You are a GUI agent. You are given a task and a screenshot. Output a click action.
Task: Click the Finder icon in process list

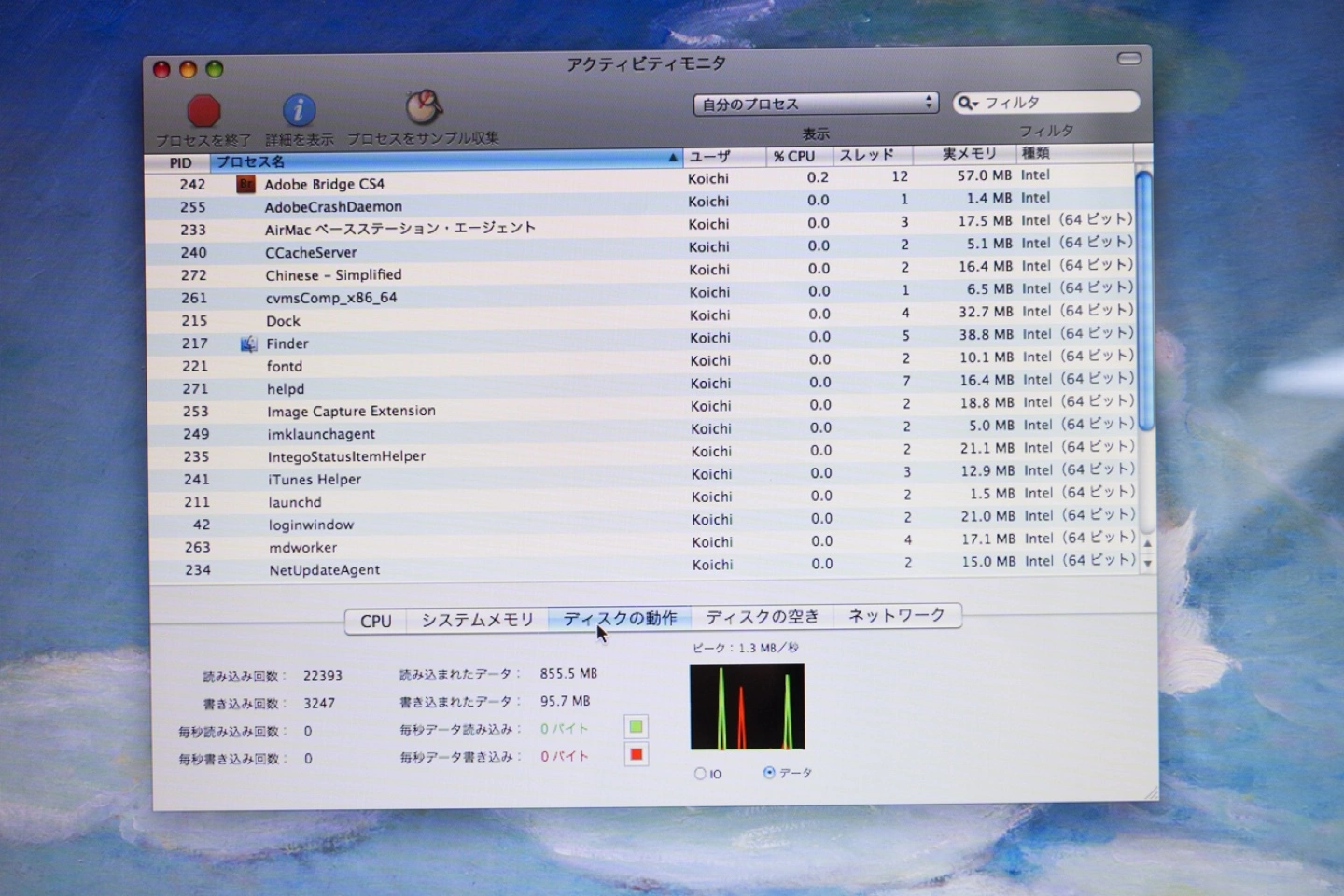point(248,343)
